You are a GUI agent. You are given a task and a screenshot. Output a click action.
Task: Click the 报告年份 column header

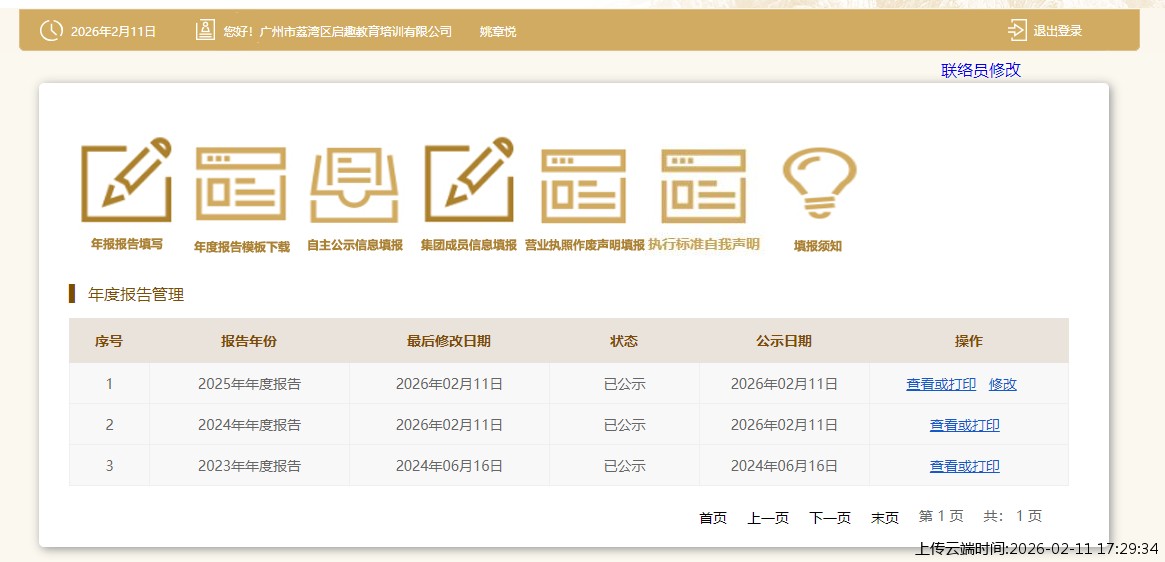[249, 341]
